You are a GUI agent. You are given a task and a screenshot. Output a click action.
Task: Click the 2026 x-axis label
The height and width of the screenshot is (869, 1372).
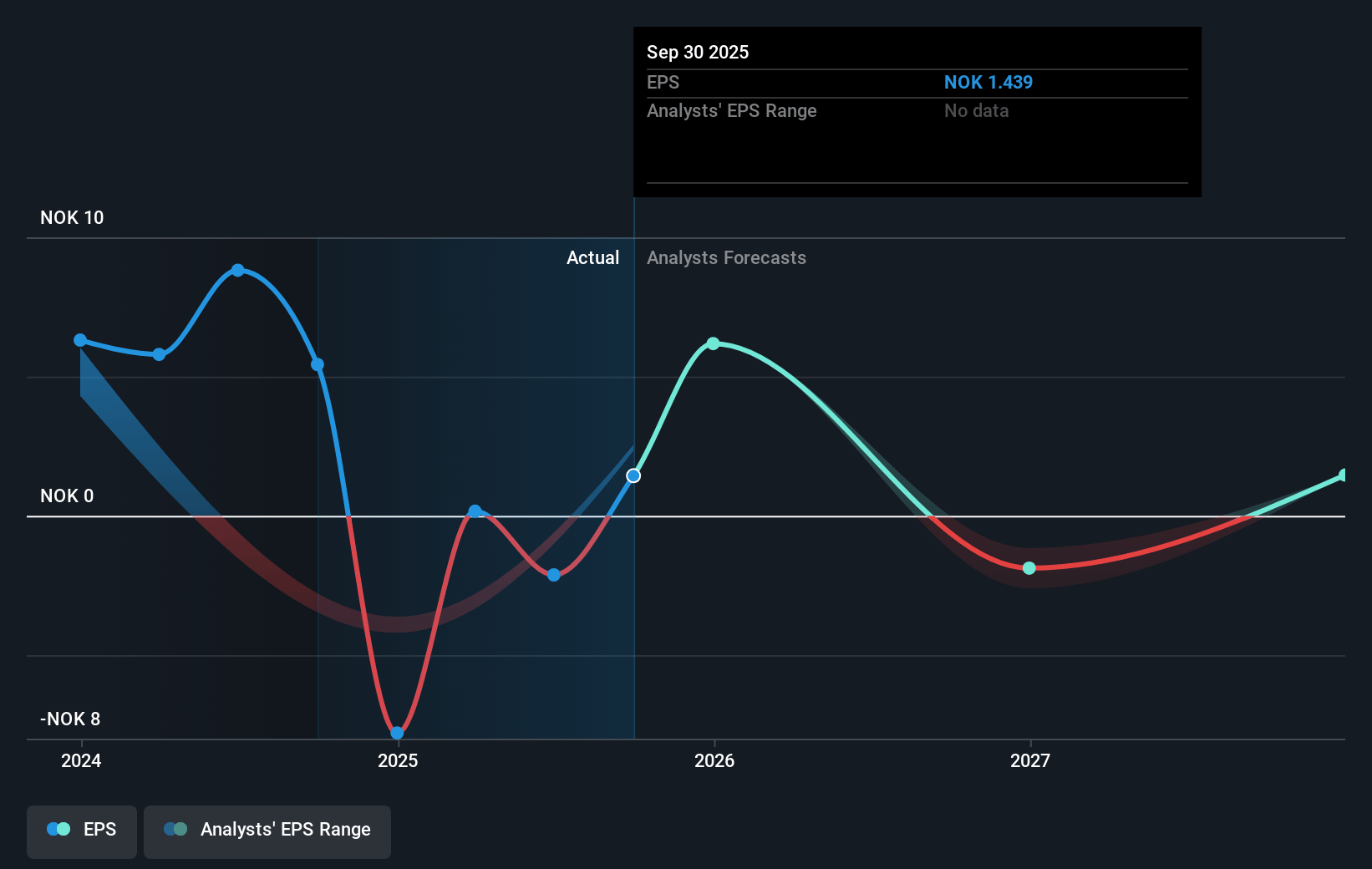point(714,760)
